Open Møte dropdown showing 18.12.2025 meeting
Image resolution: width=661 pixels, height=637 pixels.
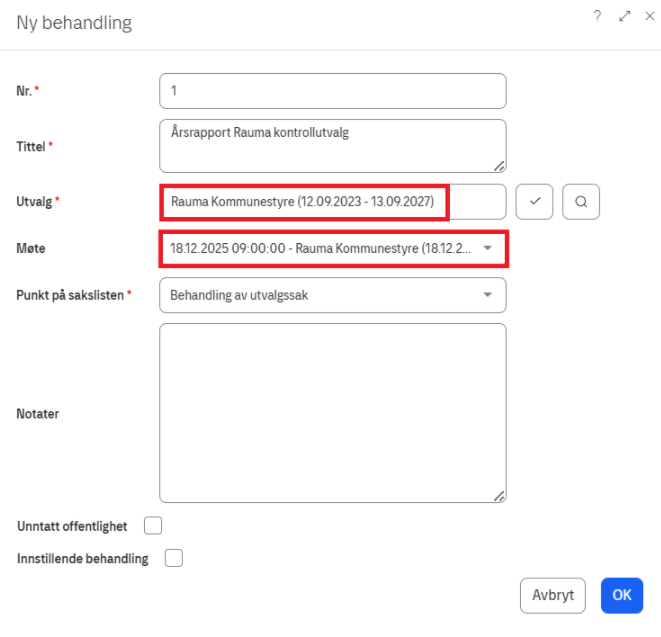(x=320, y=248)
